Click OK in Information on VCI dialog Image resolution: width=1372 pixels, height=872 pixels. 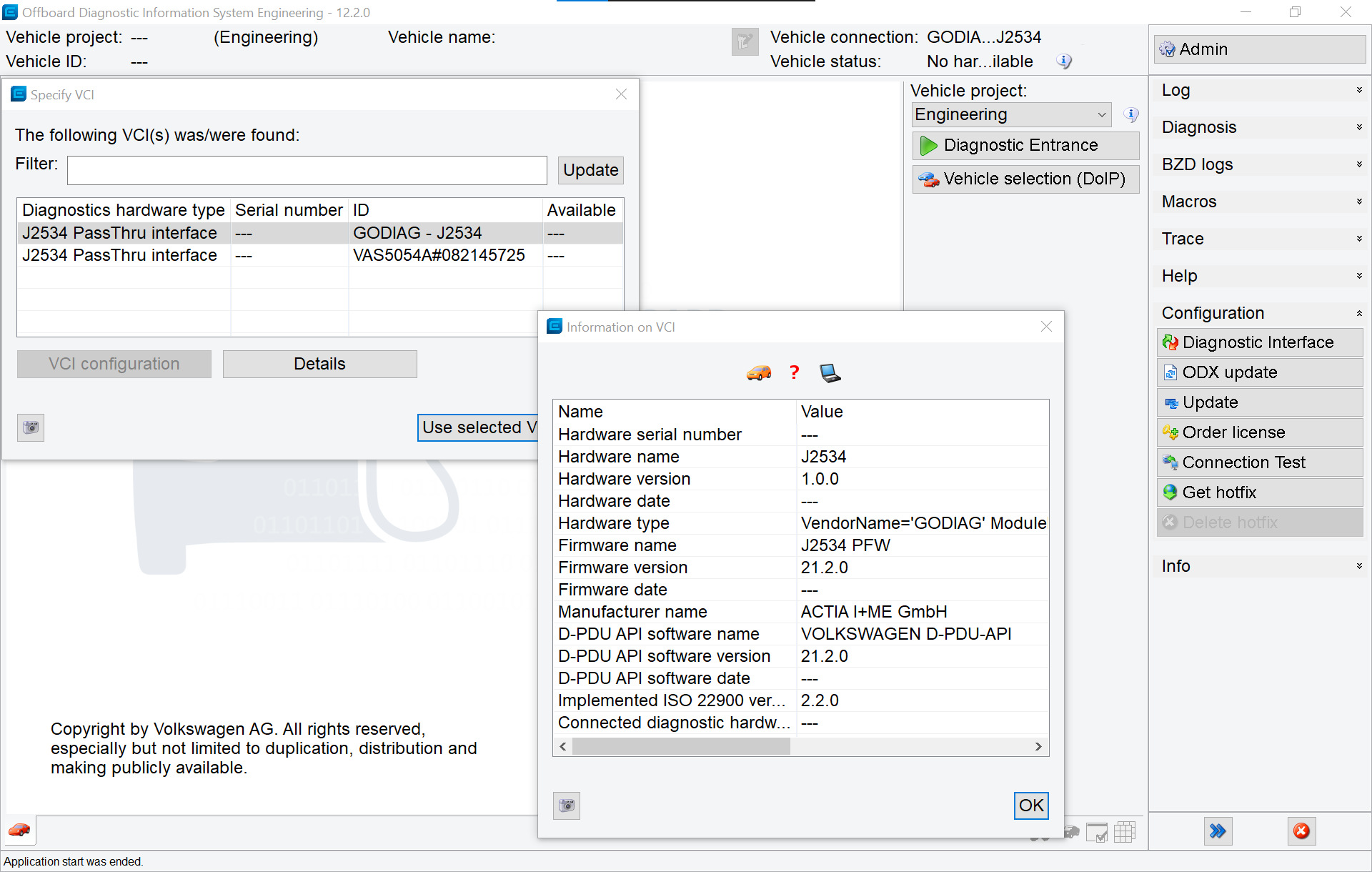pyautogui.click(x=1031, y=806)
